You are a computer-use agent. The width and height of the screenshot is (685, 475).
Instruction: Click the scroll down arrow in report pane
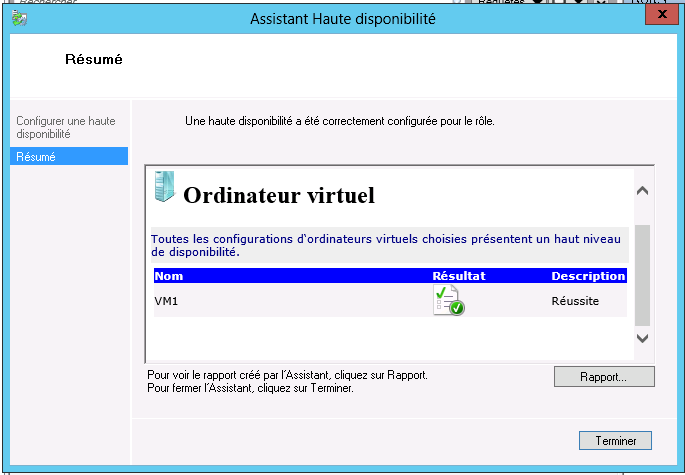pyautogui.click(x=642, y=338)
